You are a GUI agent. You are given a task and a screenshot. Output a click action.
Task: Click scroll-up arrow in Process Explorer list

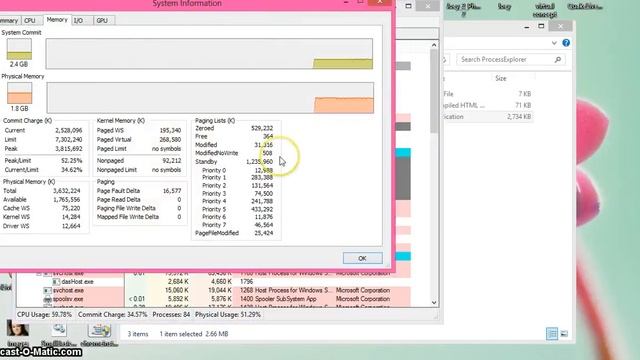pyautogui.click(x=434, y=45)
